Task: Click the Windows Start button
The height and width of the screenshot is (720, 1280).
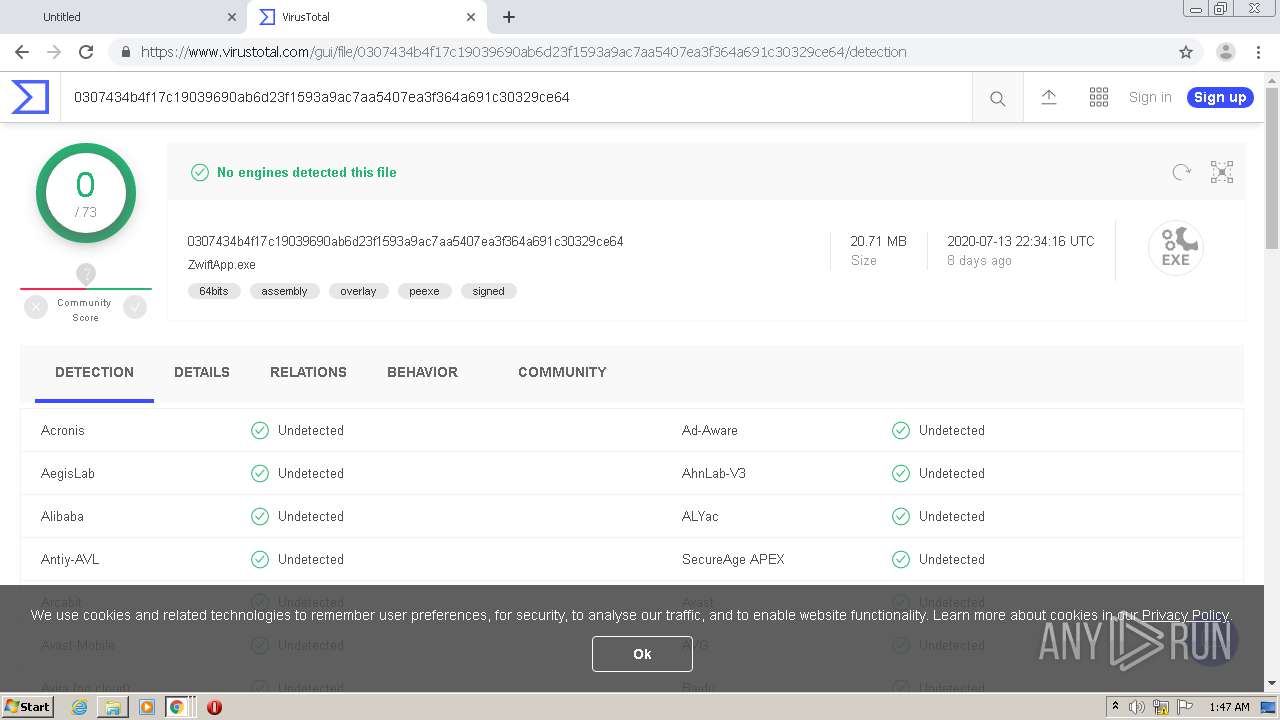Action: pos(27,707)
